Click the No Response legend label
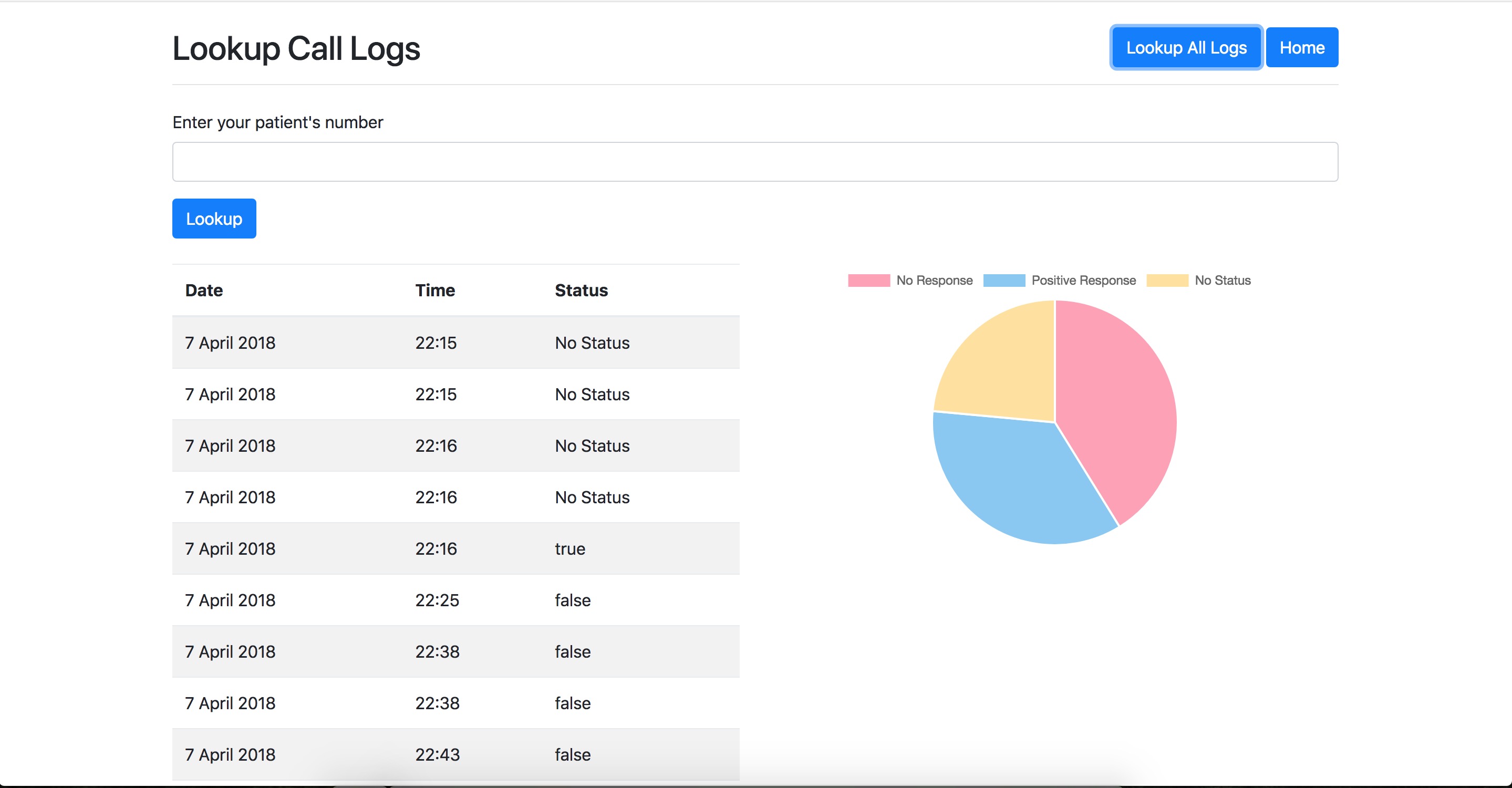The image size is (1512, 788). click(x=934, y=281)
